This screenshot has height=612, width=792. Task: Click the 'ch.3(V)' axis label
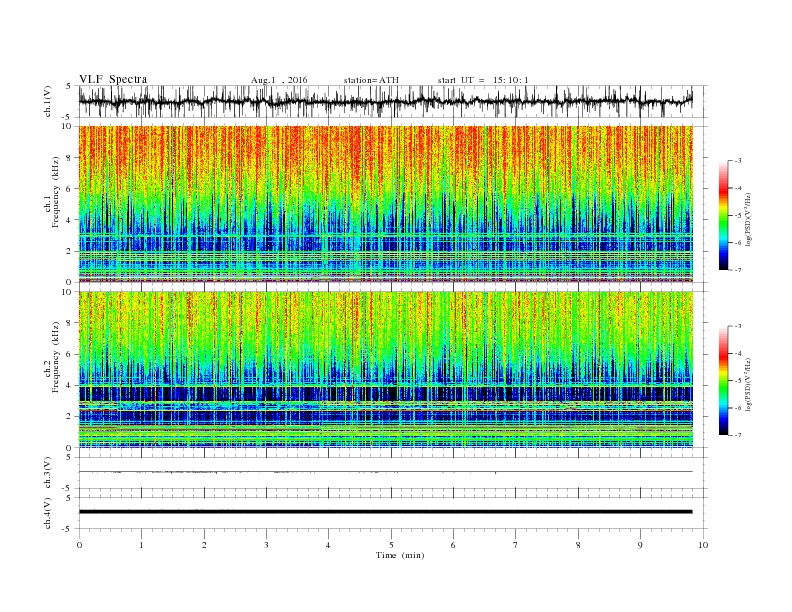click(48, 473)
